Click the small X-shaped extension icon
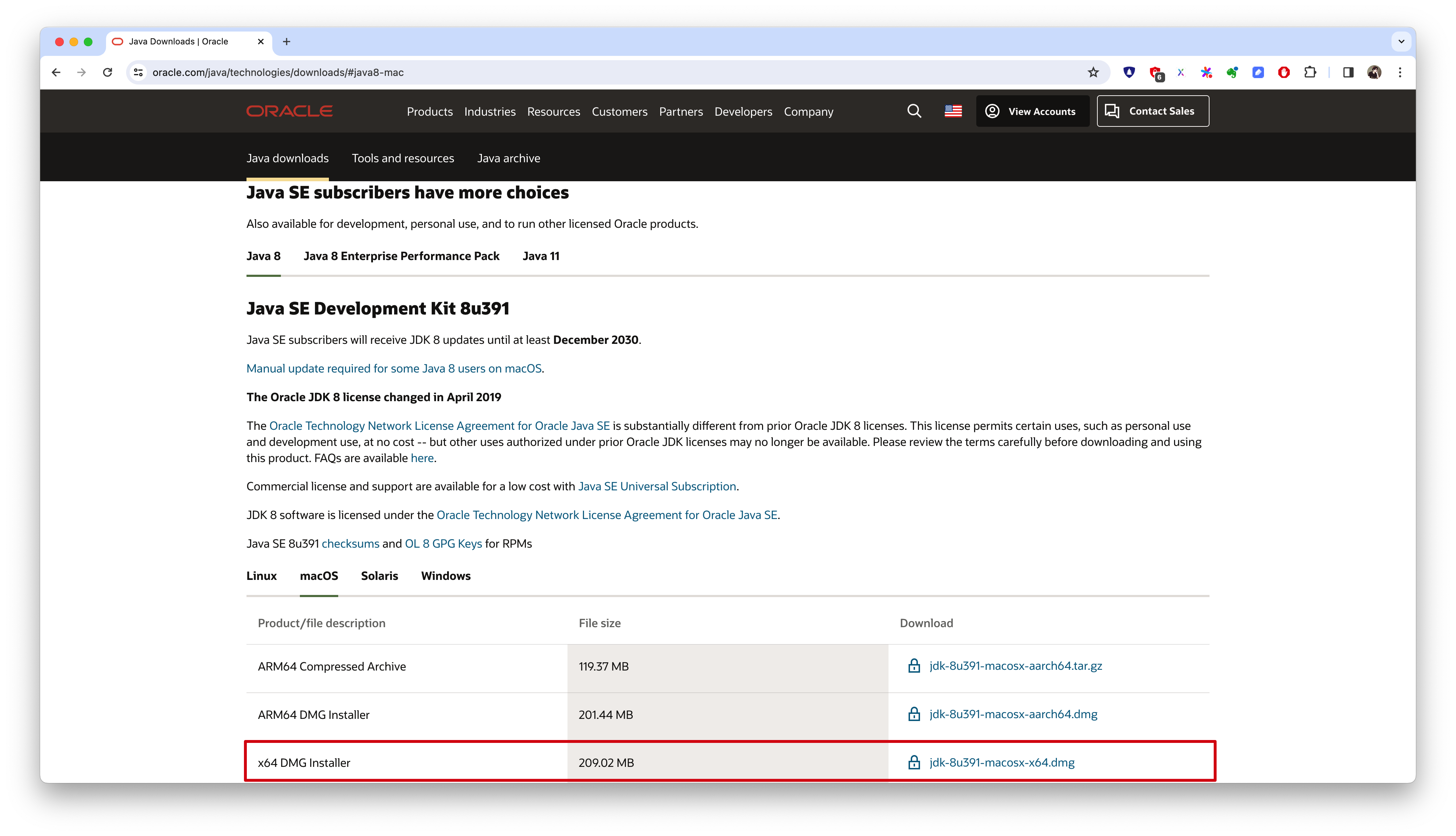 coord(1180,72)
